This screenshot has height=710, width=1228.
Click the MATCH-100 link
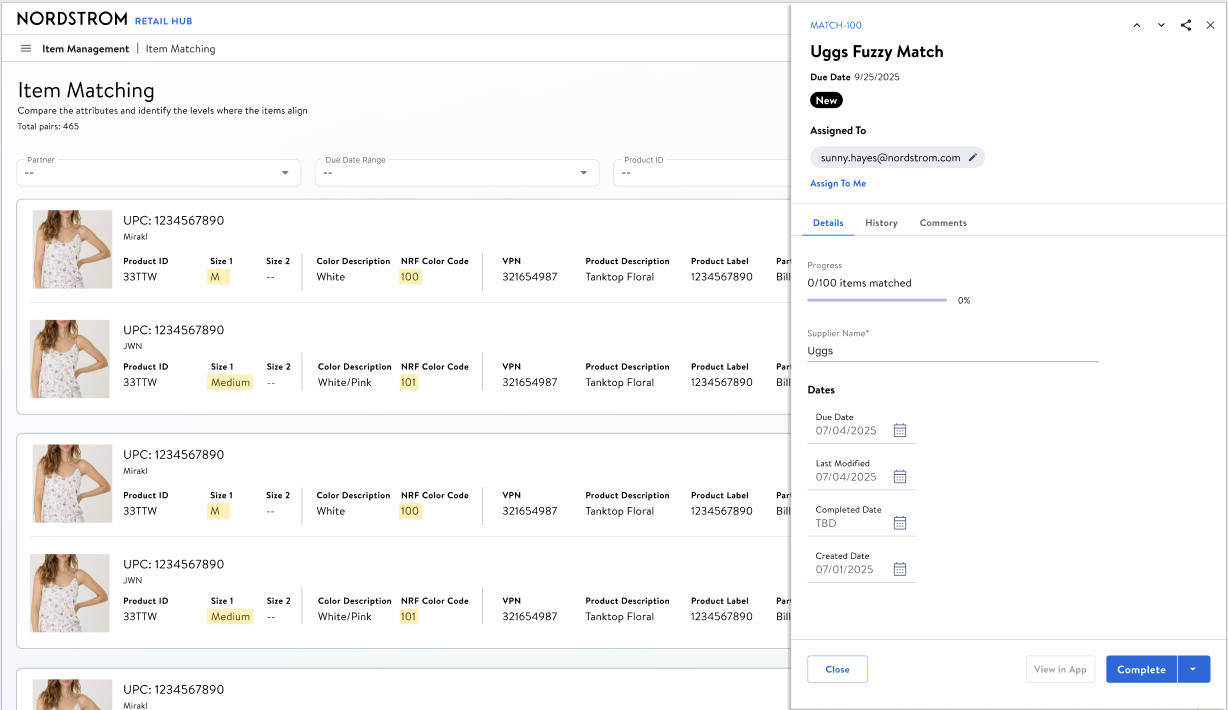[x=835, y=25]
